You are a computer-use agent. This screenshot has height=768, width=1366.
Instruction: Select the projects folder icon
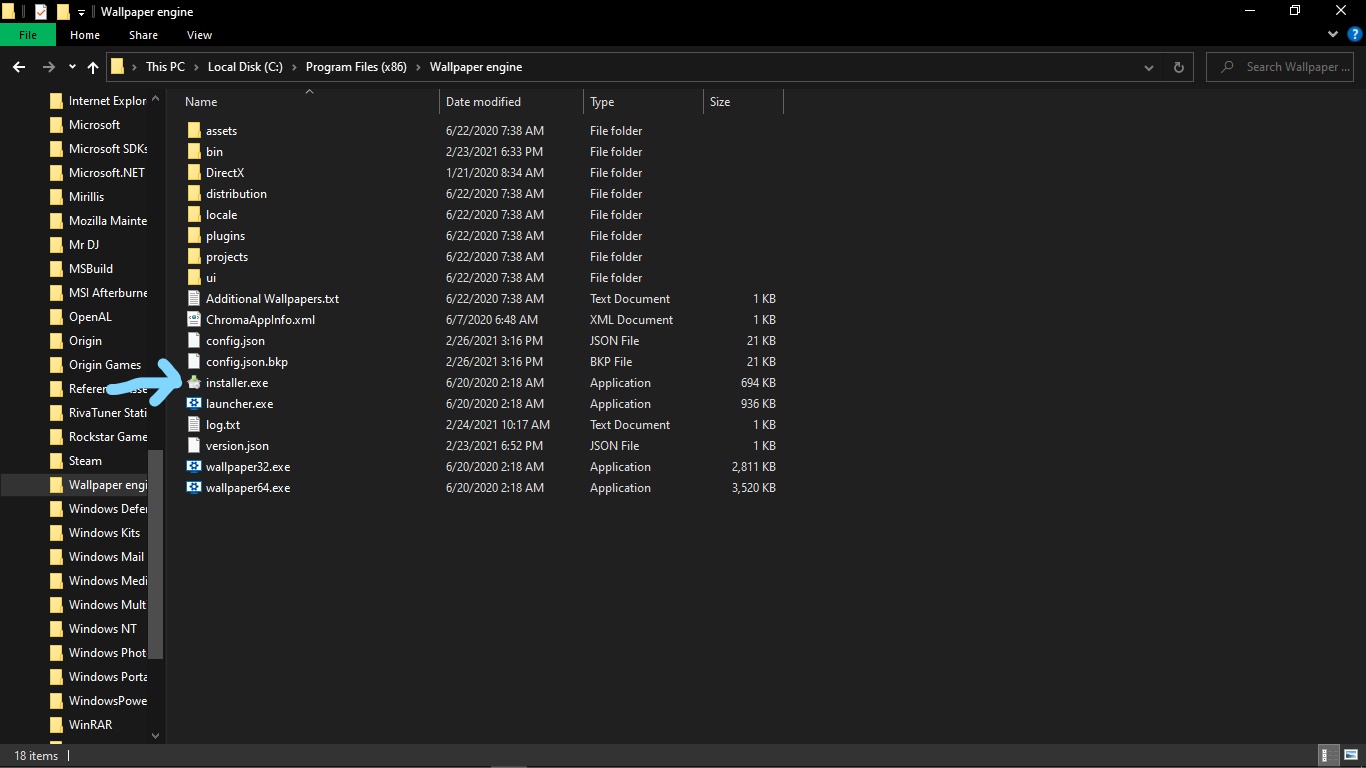pyautogui.click(x=194, y=257)
